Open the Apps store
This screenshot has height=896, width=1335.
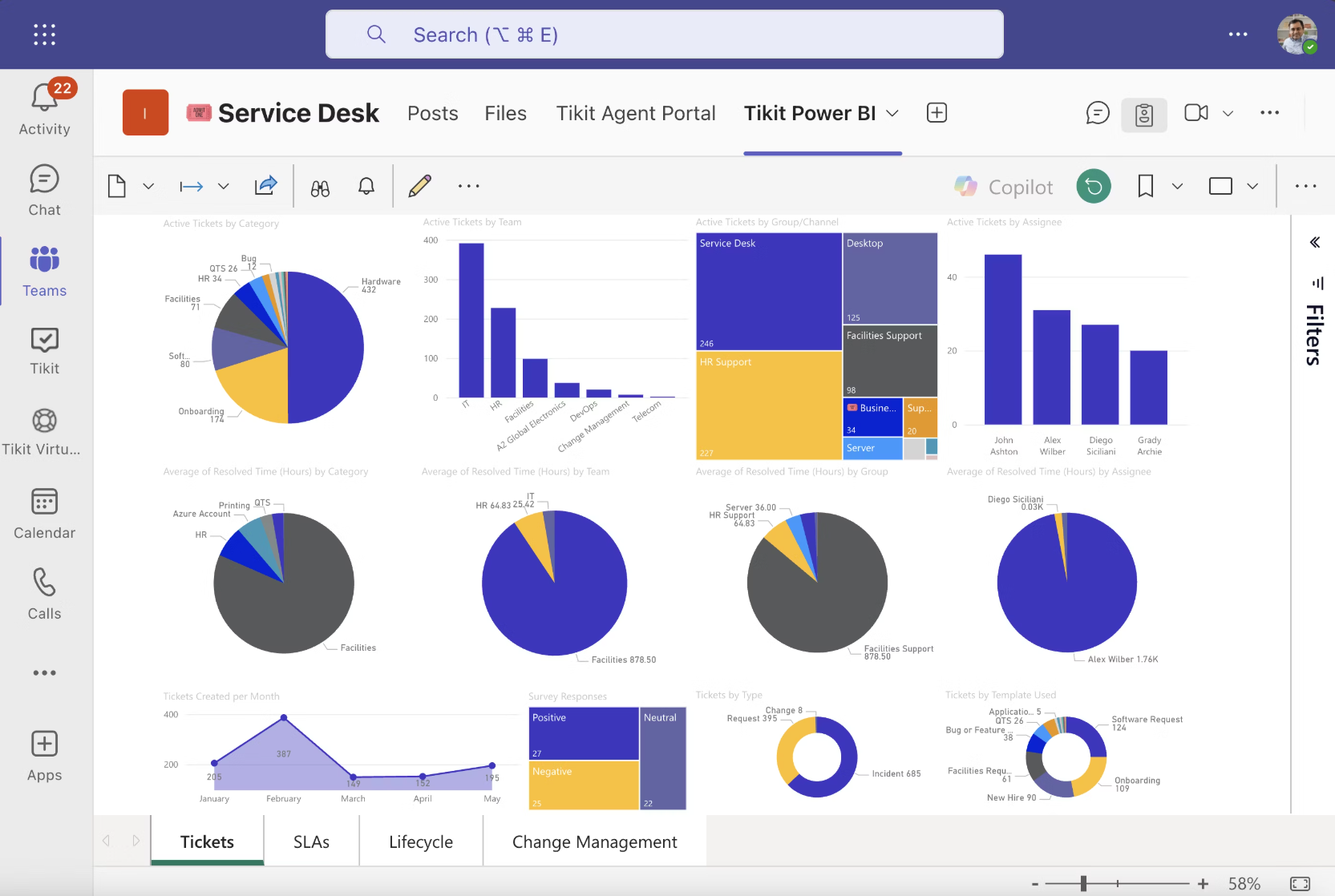(x=45, y=756)
